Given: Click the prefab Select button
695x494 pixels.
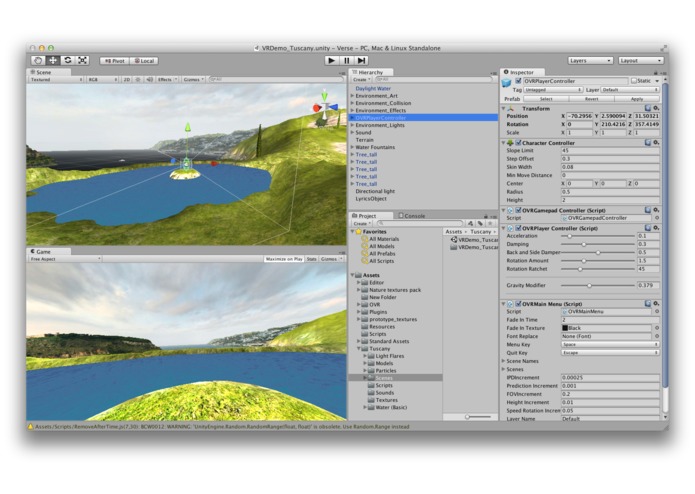Looking at the screenshot, I should pyautogui.click(x=546, y=99).
